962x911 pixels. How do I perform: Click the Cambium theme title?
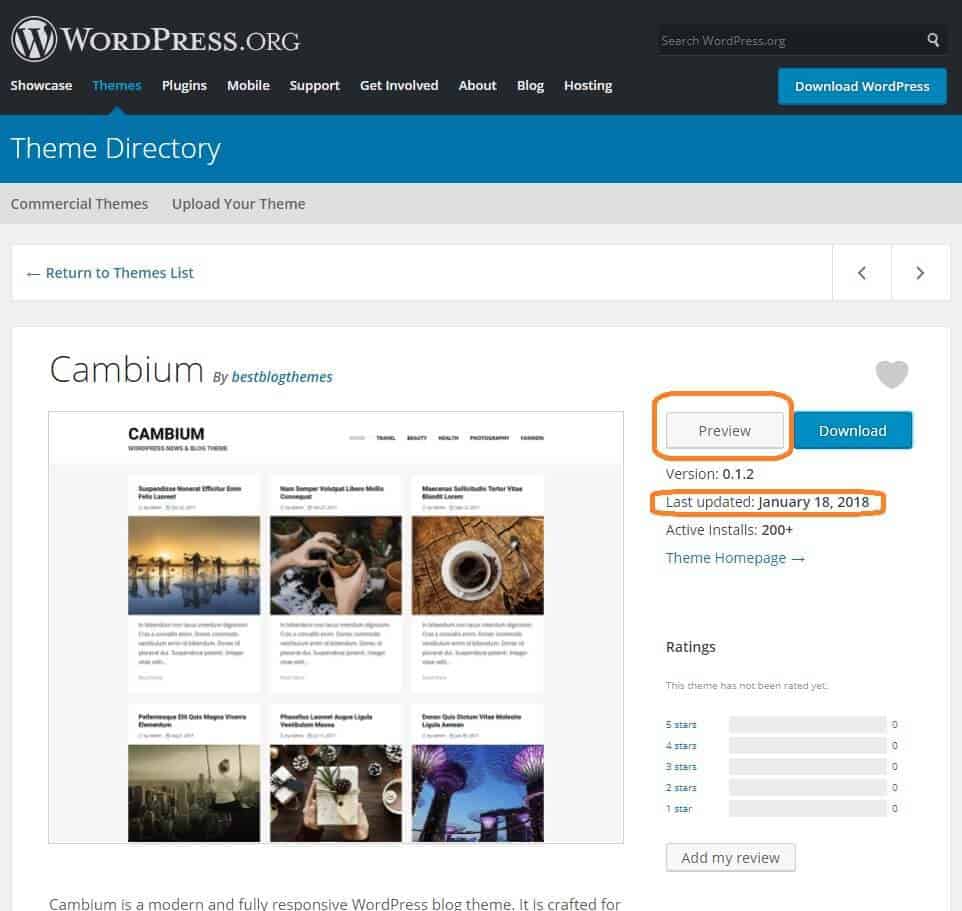tap(126, 370)
